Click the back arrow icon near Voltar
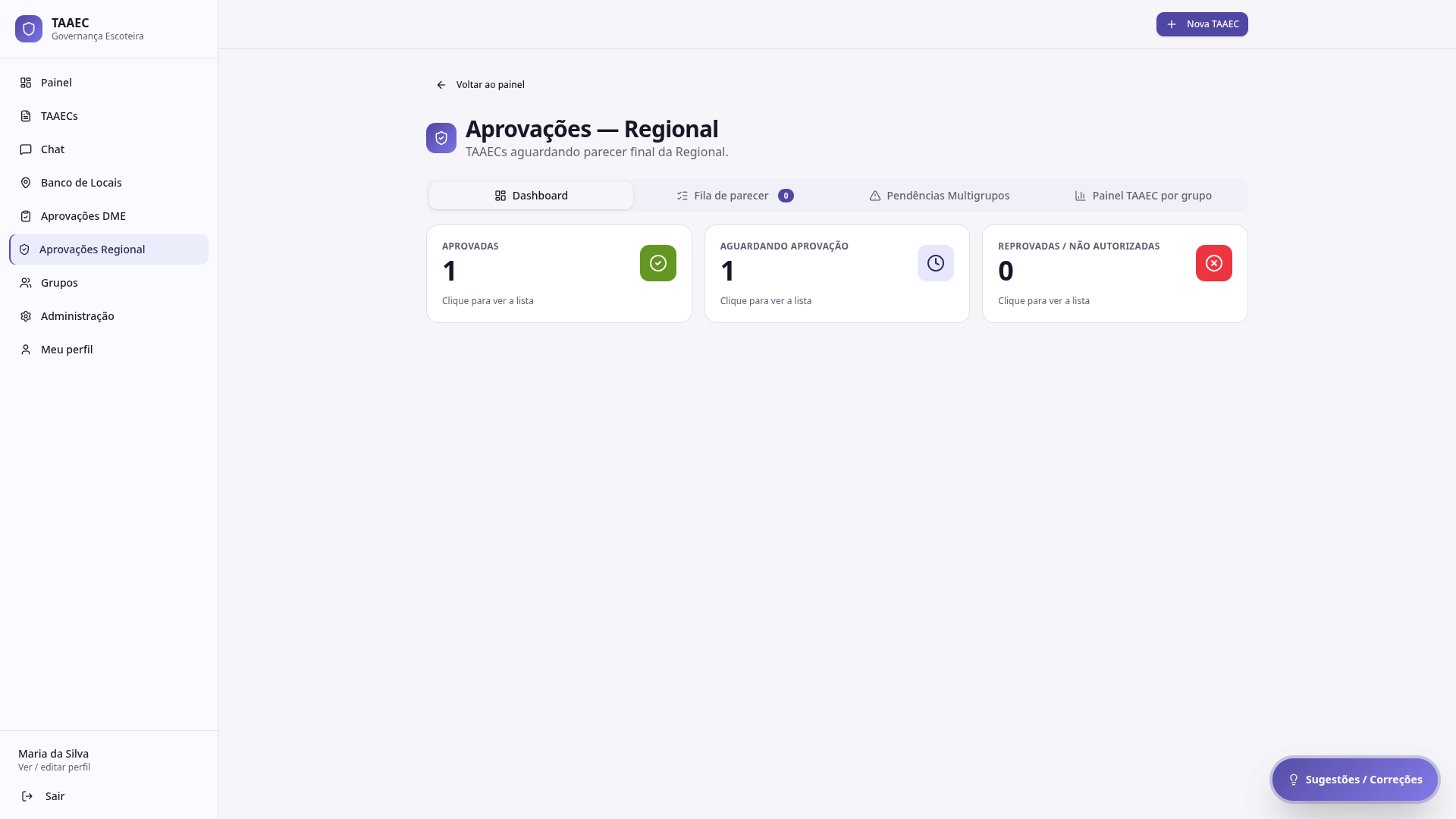Viewport: 1456px width, 819px height. coord(441,85)
